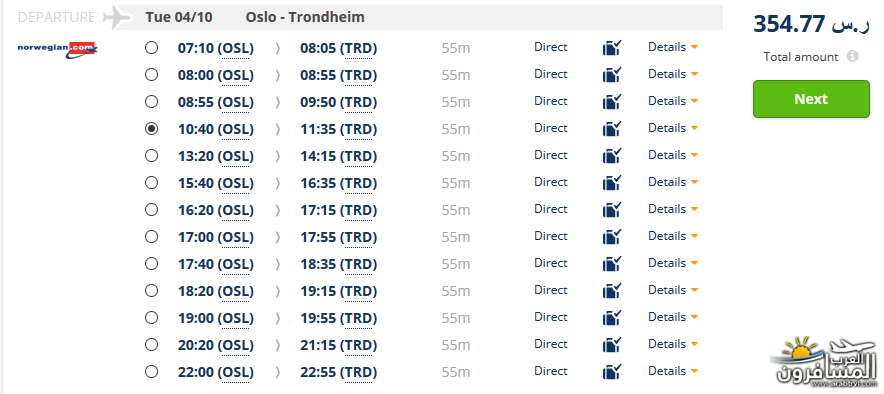Click info icon beside Total amount
The width and height of the screenshot is (884, 394).
click(852, 56)
